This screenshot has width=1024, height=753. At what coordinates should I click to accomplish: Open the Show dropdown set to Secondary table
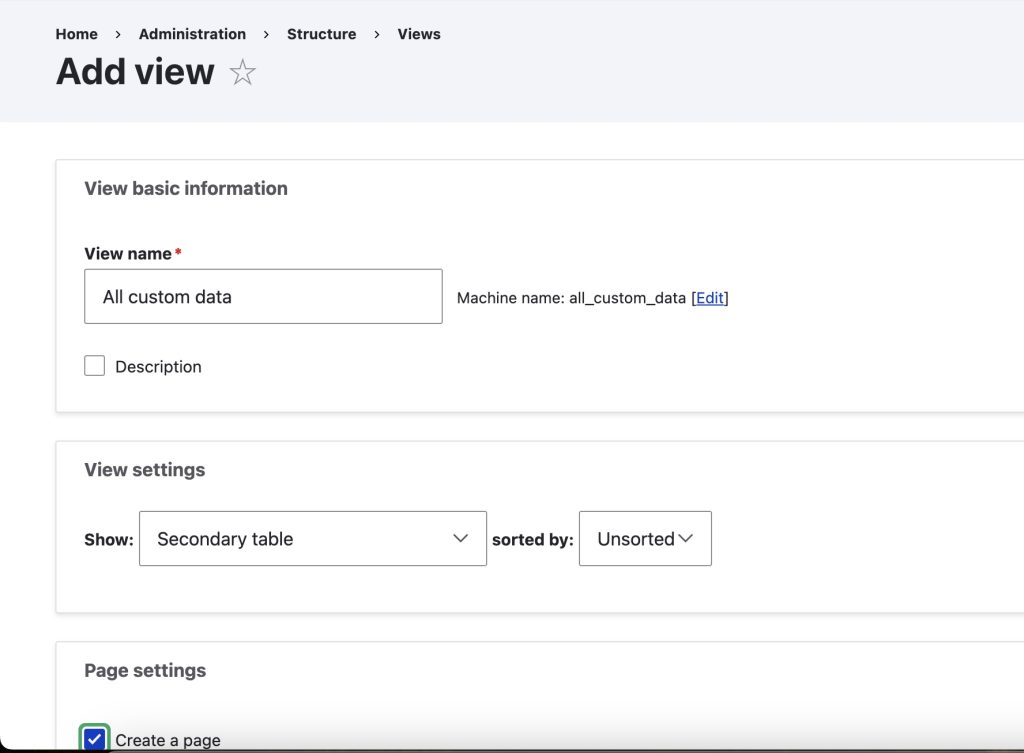click(313, 539)
